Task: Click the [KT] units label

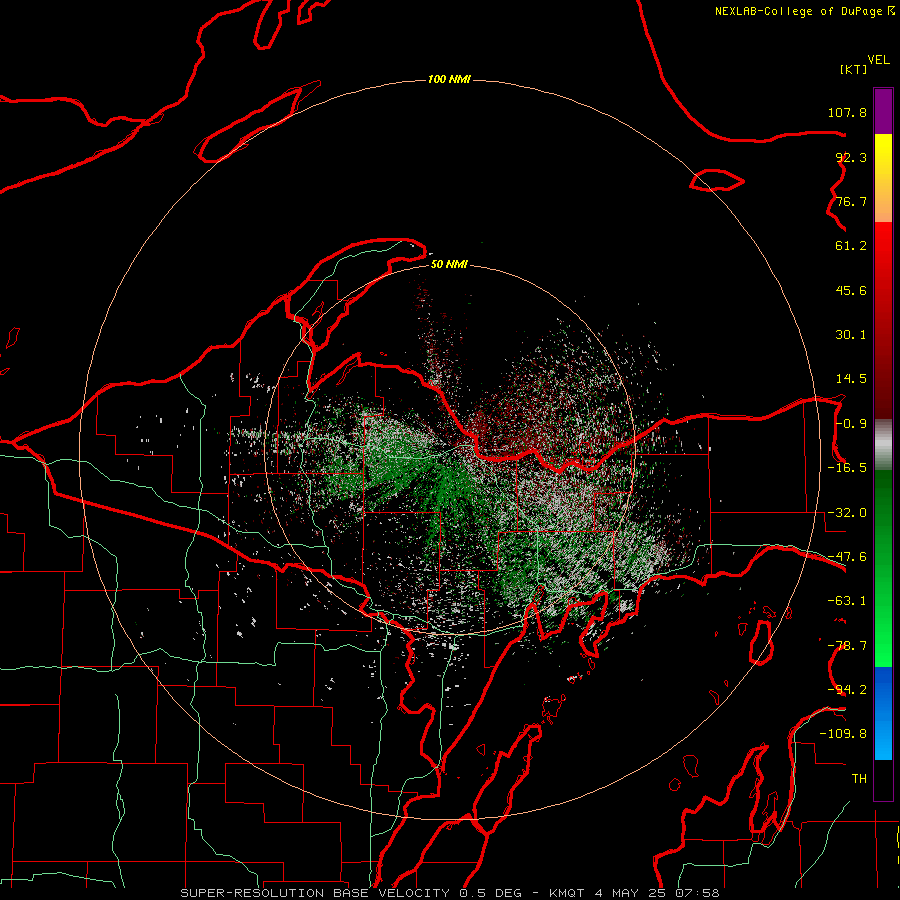Action: pyautogui.click(x=853, y=69)
